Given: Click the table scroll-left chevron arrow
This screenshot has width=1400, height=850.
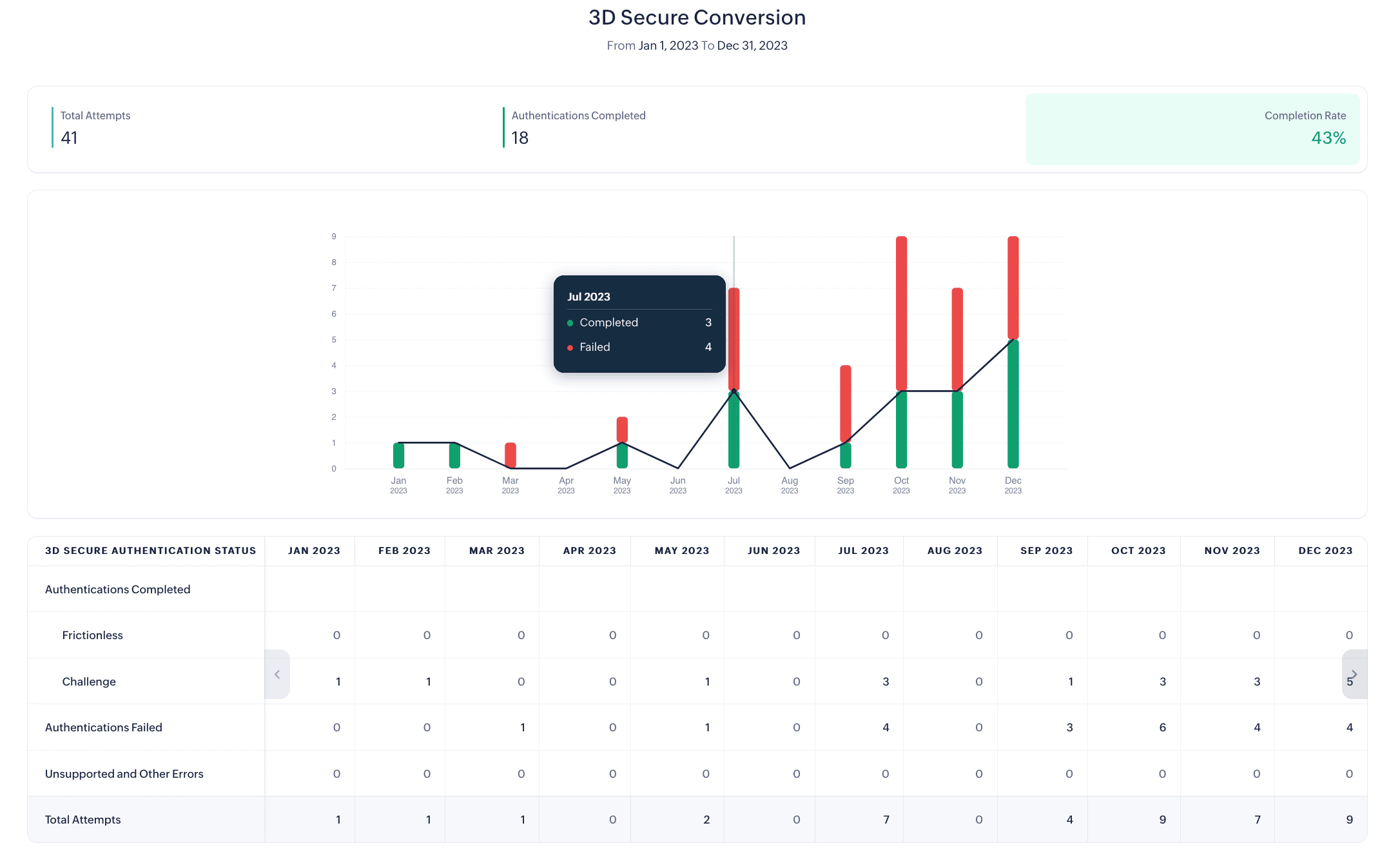Looking at the screenshot, I should (277, 675).
